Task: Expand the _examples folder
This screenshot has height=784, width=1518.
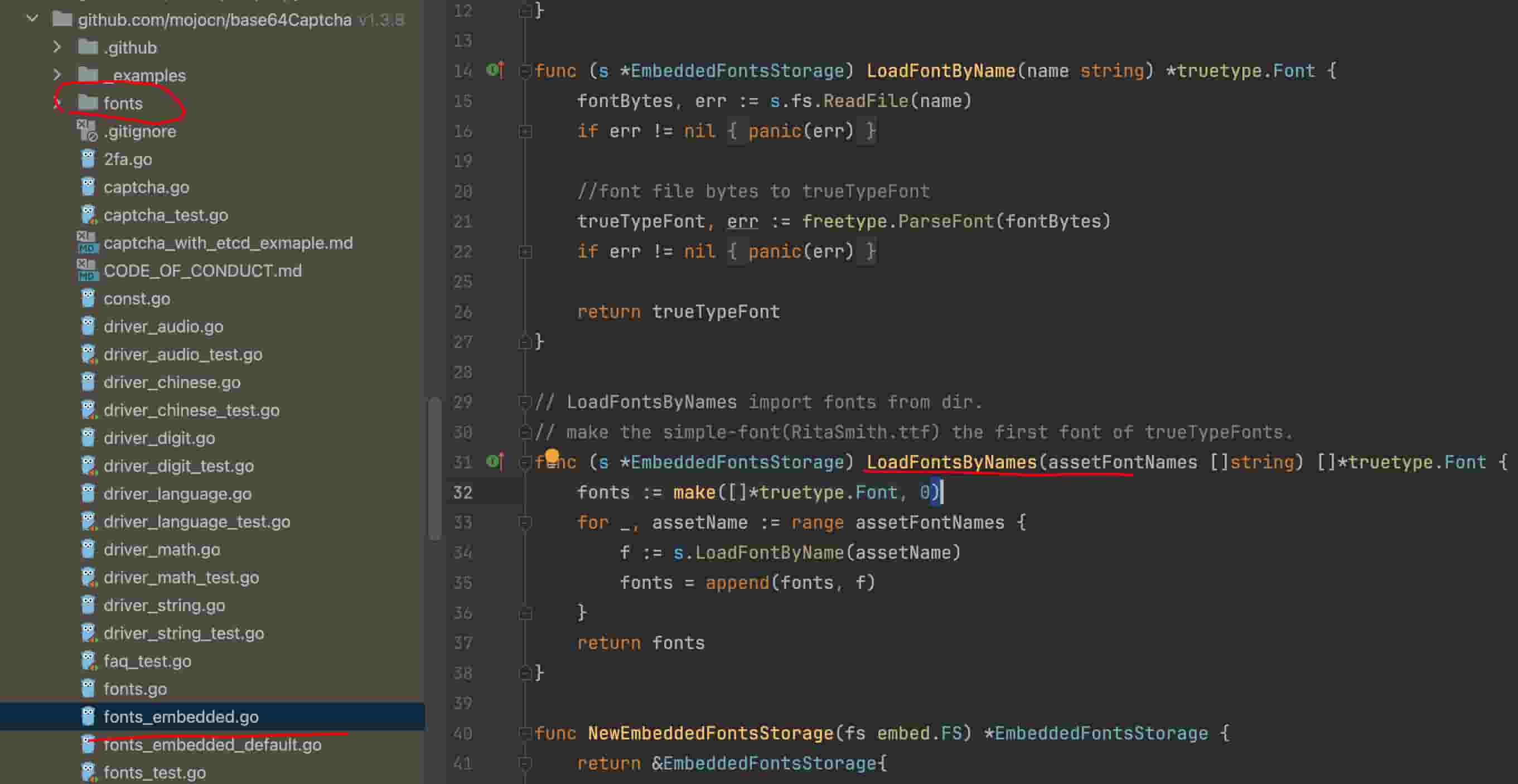Action: [57, 75]
